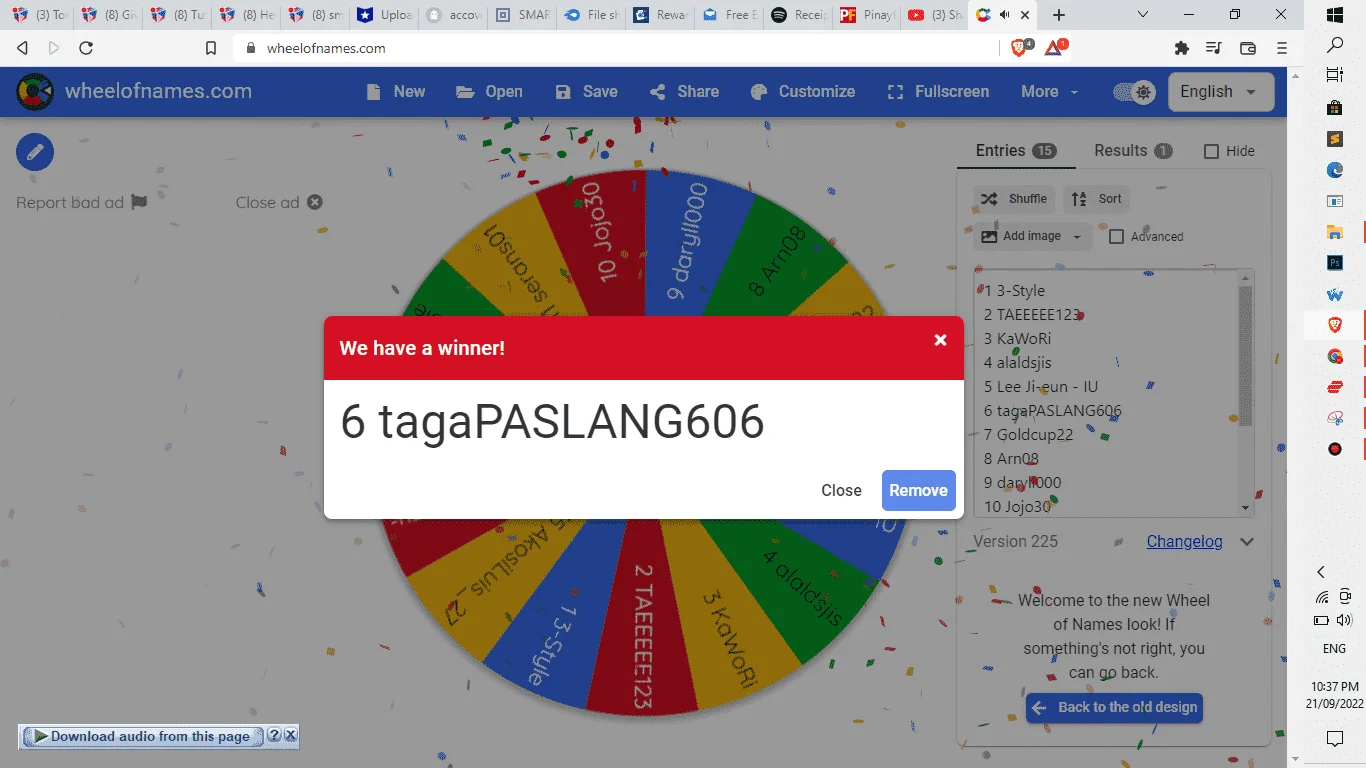This screenshot has height=768, width=1366.
Task: Open the browser hamburger menu
Action: [1282, 48]
